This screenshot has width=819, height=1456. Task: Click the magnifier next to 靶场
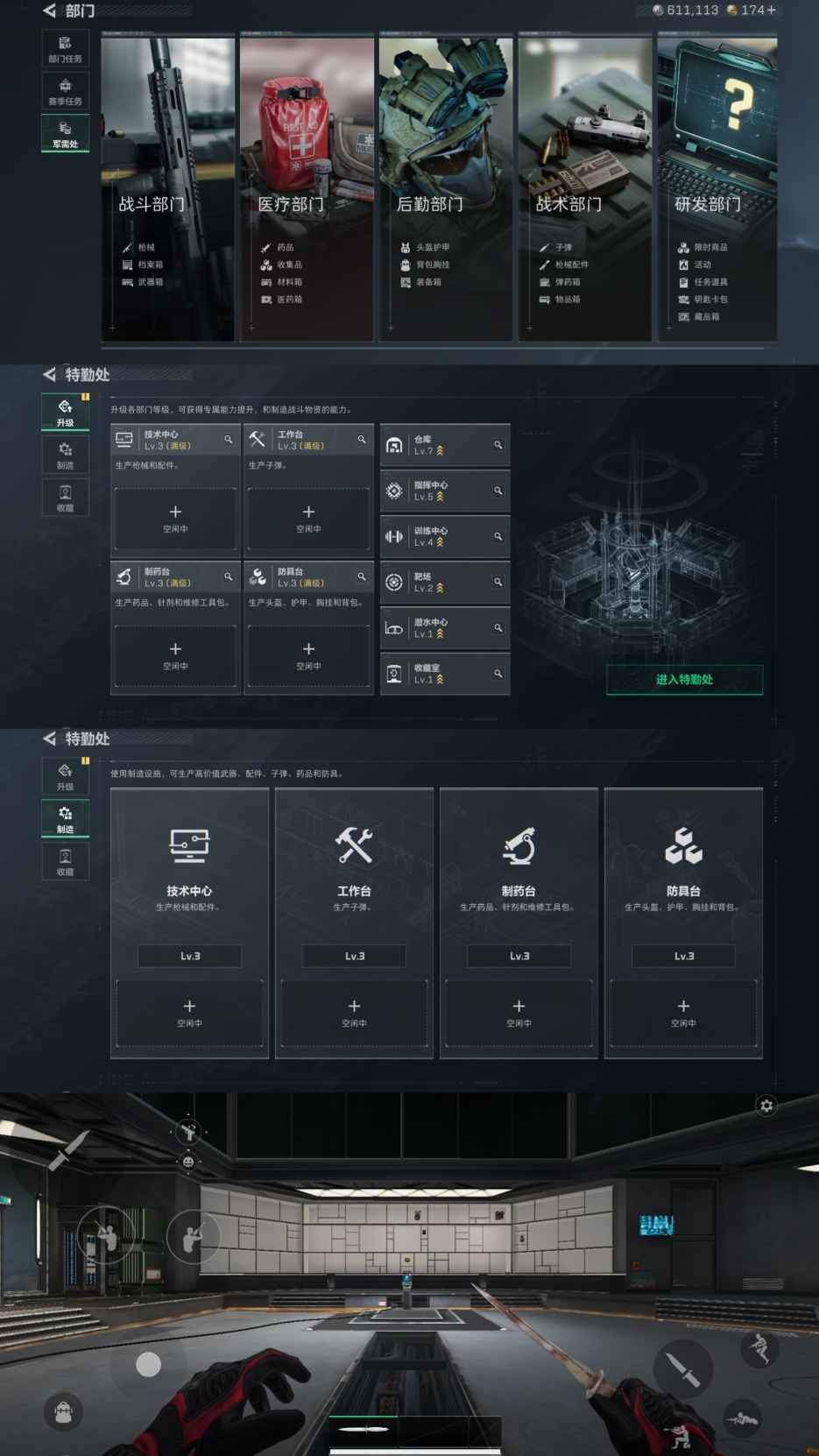(498, 582)
